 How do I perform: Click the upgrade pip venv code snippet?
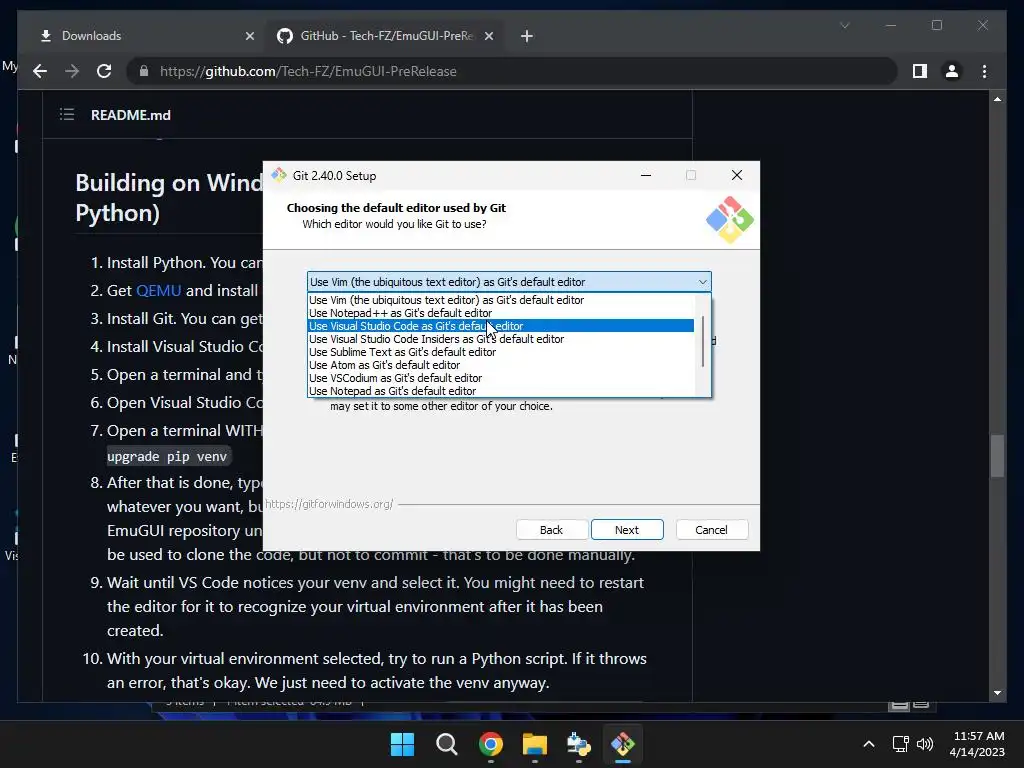(x=167, y=456)
